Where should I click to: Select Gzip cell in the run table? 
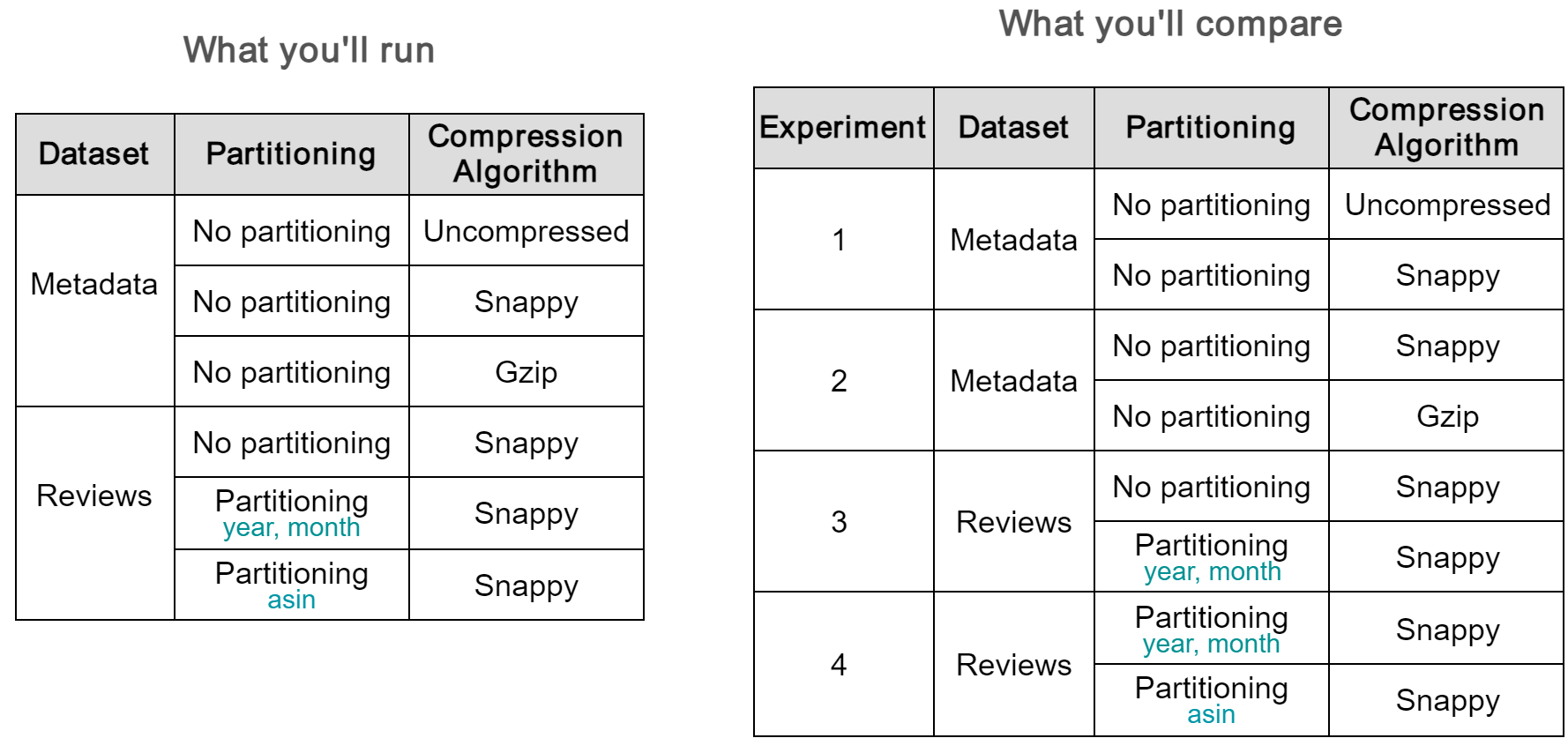click(x=526, y=372)
